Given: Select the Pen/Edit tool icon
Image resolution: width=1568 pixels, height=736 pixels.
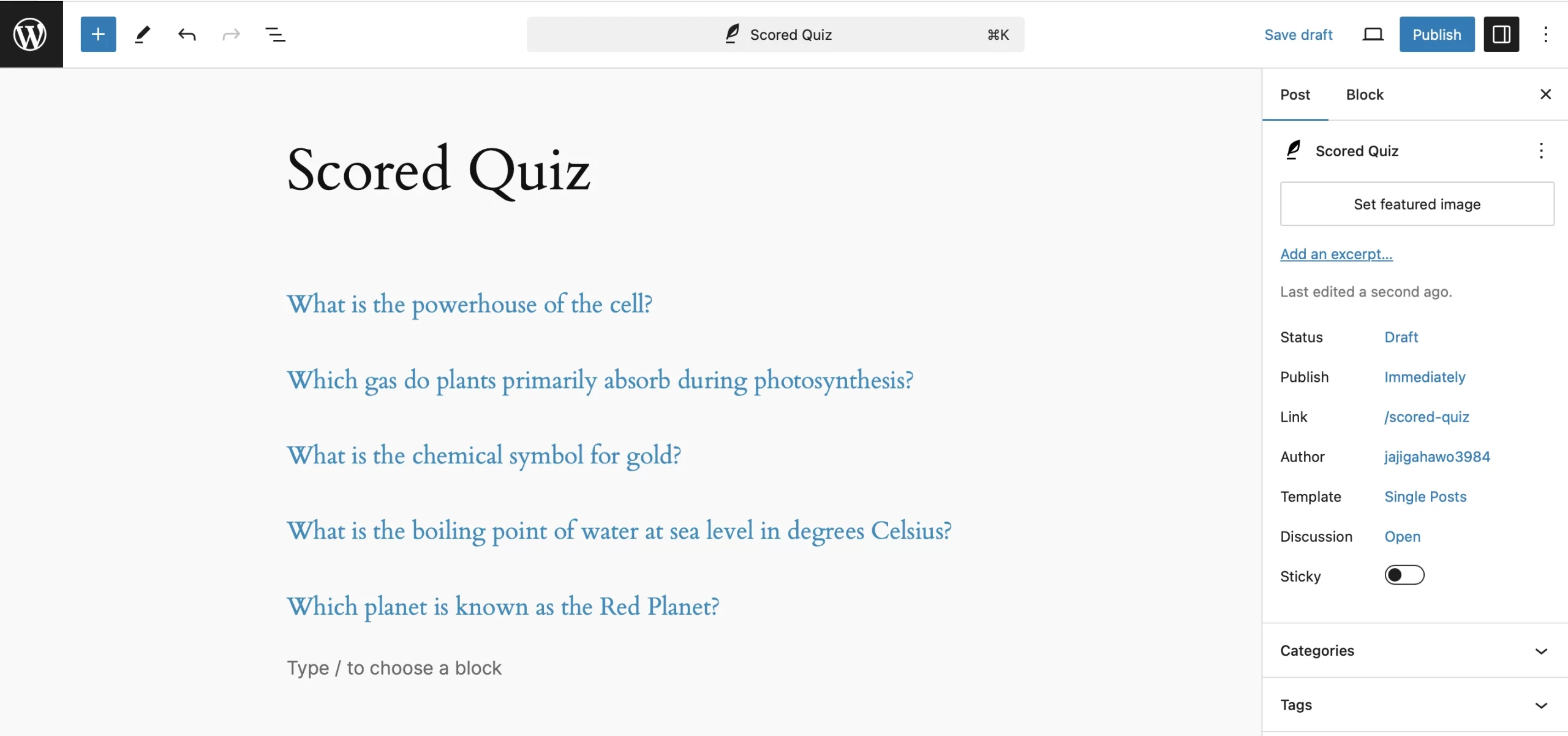Looking at the screenshot, I should [x=143, y=34].
